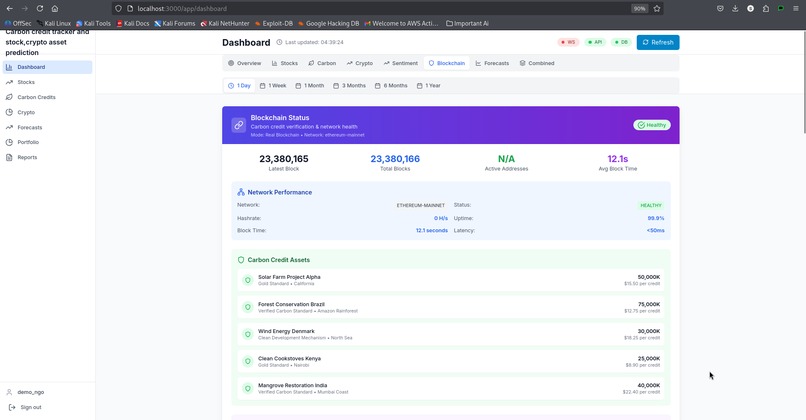The height and width of the screenshot is (420, 806).
Task: Switch to the Crypto dashboard tab
Action: tap(359, 63)
